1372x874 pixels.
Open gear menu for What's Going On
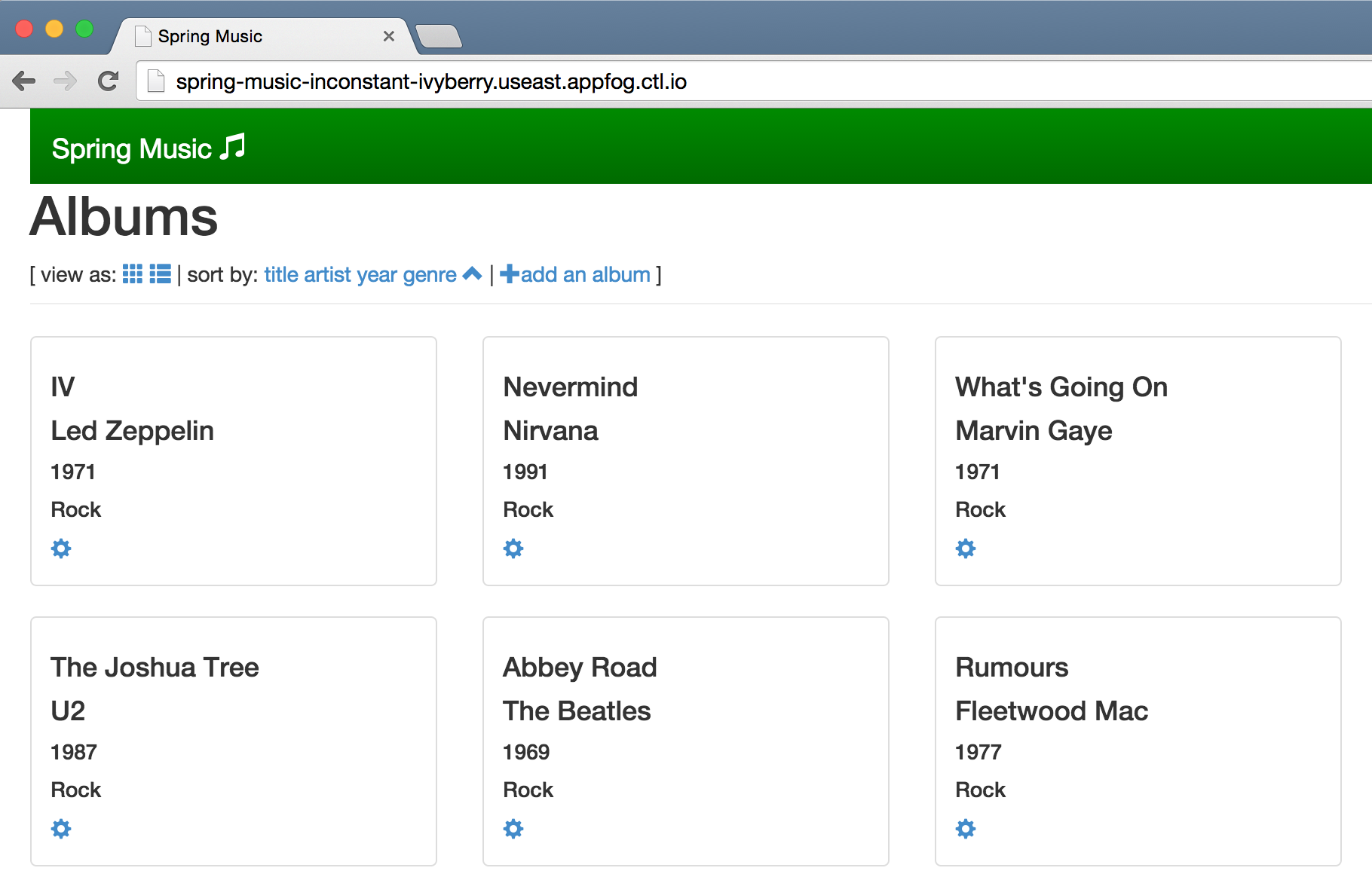(966, 549)
